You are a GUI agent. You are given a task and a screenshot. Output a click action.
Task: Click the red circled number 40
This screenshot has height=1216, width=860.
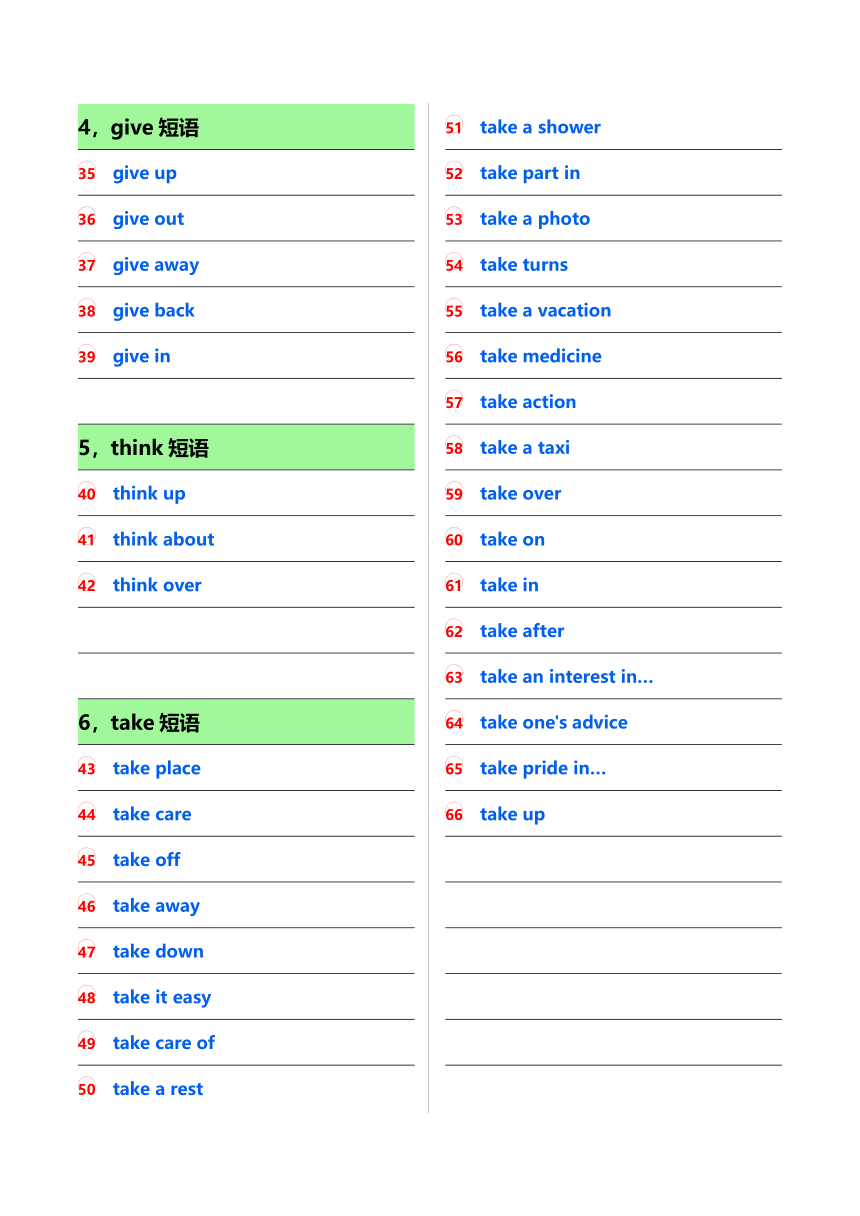coord(87,493)
